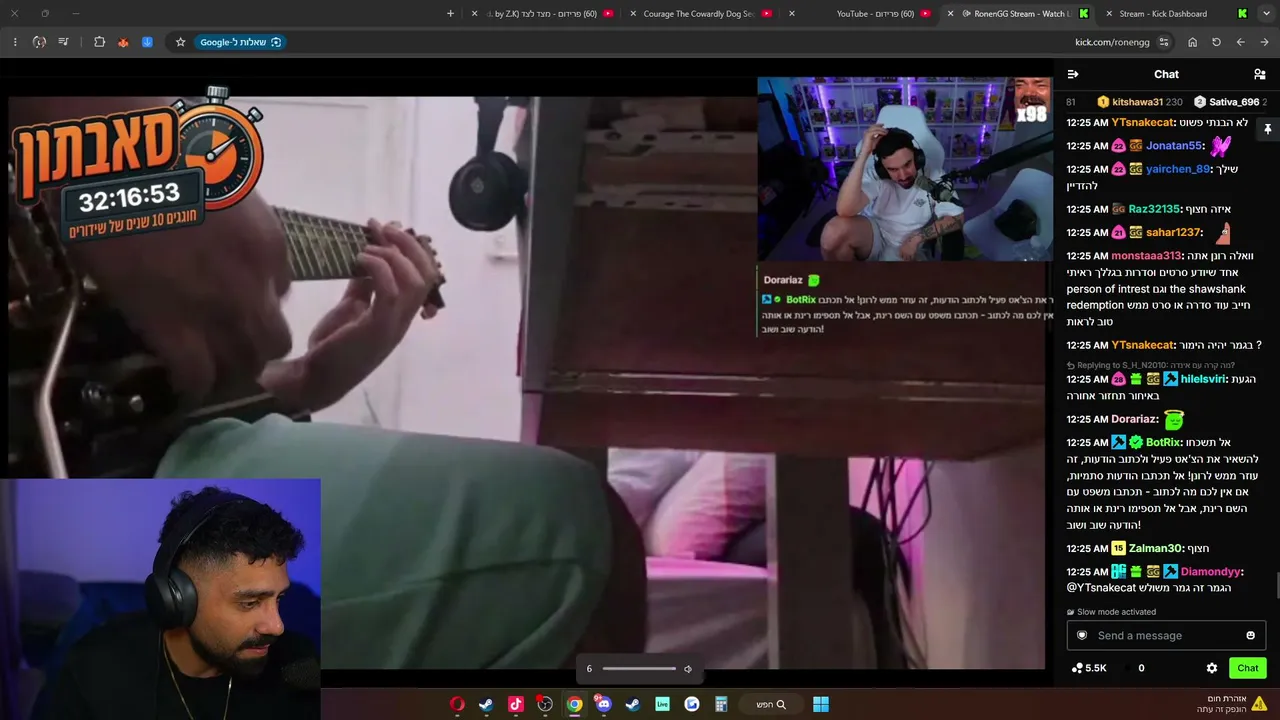Select the RonenGG Stream tab

click(x=1020, y=14)
